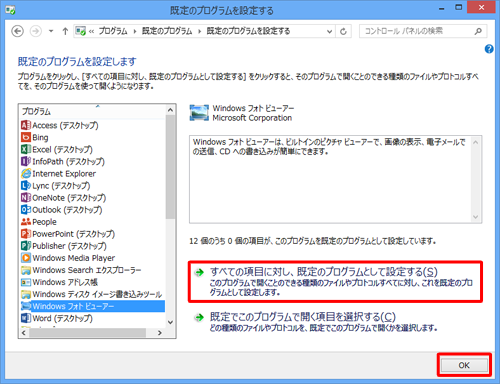Click the Bing icon in program list
500x384 pixels.
click(26, 137)
